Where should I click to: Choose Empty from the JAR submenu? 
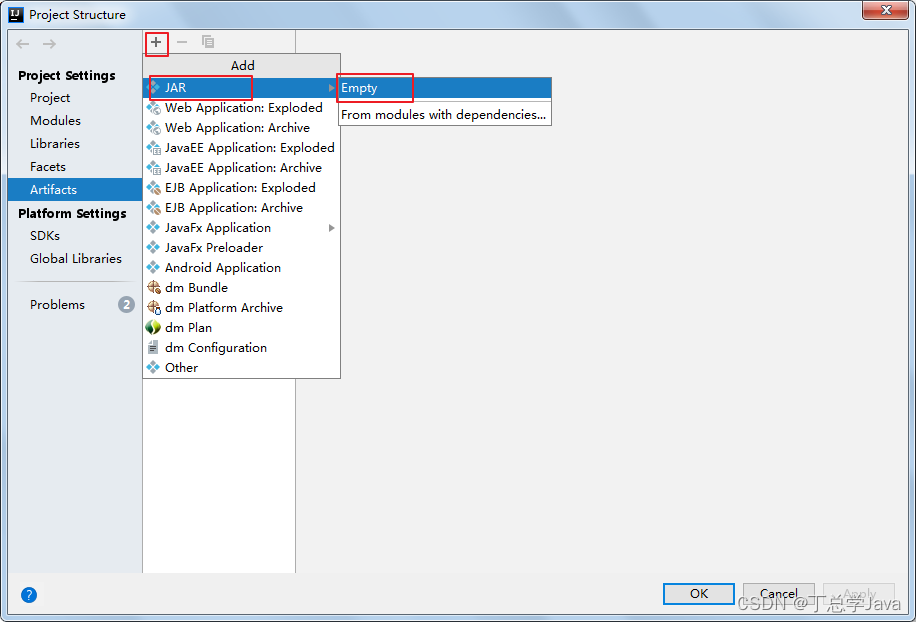pyautogui.click(x=445, y=88)
